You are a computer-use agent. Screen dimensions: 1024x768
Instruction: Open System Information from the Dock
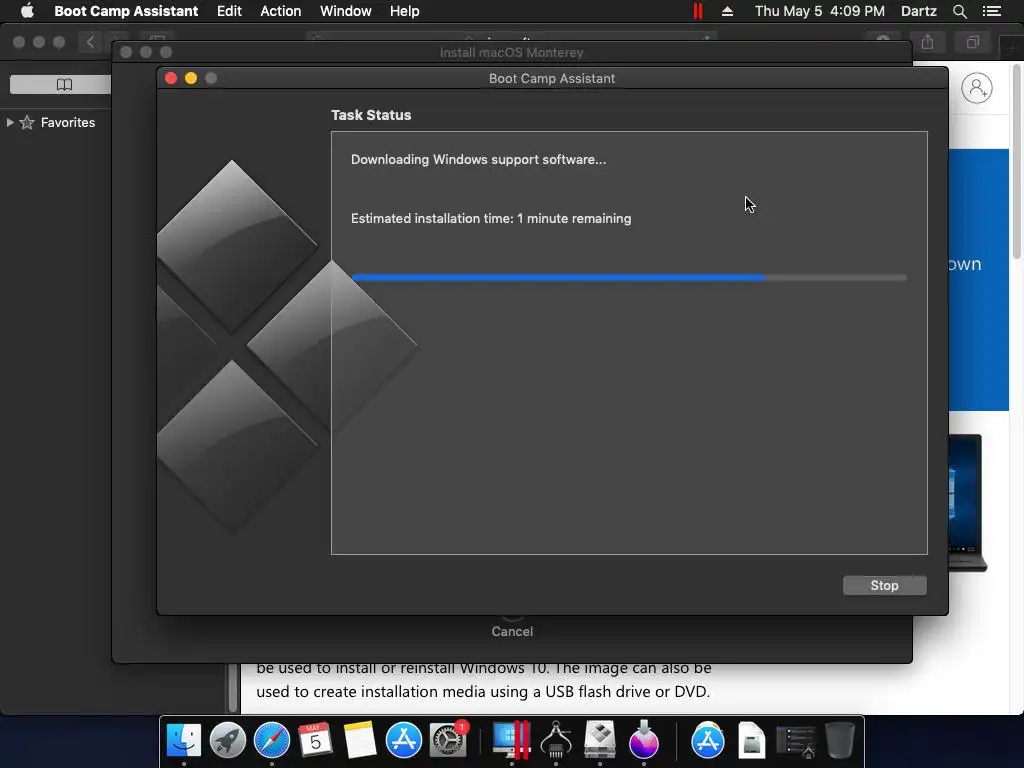[556, 740]
